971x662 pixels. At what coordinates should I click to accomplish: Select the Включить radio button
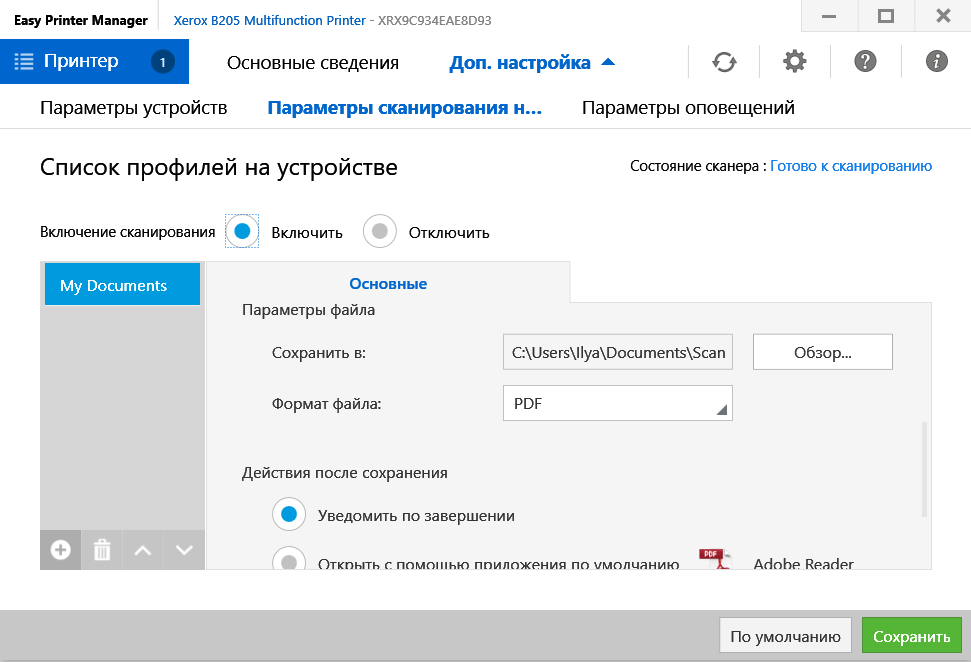point(242,232)
